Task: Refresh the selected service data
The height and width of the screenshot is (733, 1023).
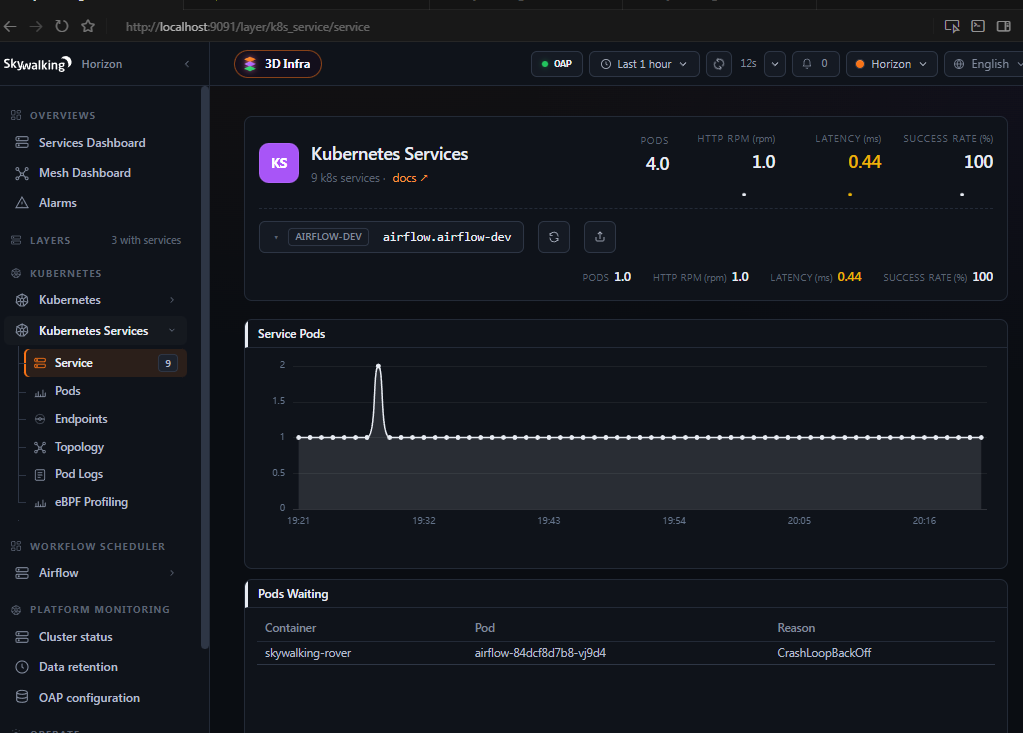Action: 554,237
